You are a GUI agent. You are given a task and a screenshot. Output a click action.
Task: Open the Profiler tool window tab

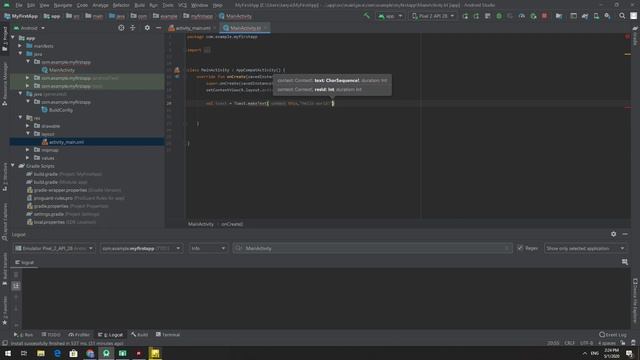tap(79, 334)
